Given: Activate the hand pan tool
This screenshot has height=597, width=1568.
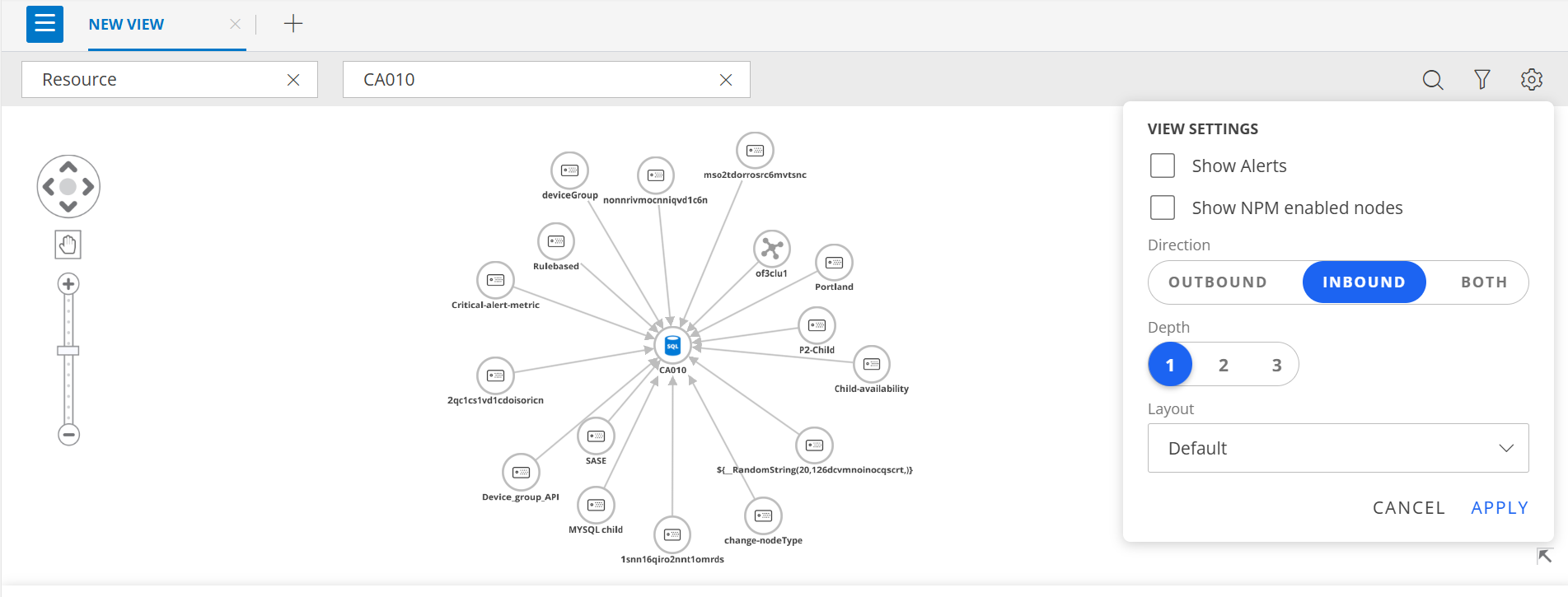Looking at the screenshot, I should click(68, 245).
